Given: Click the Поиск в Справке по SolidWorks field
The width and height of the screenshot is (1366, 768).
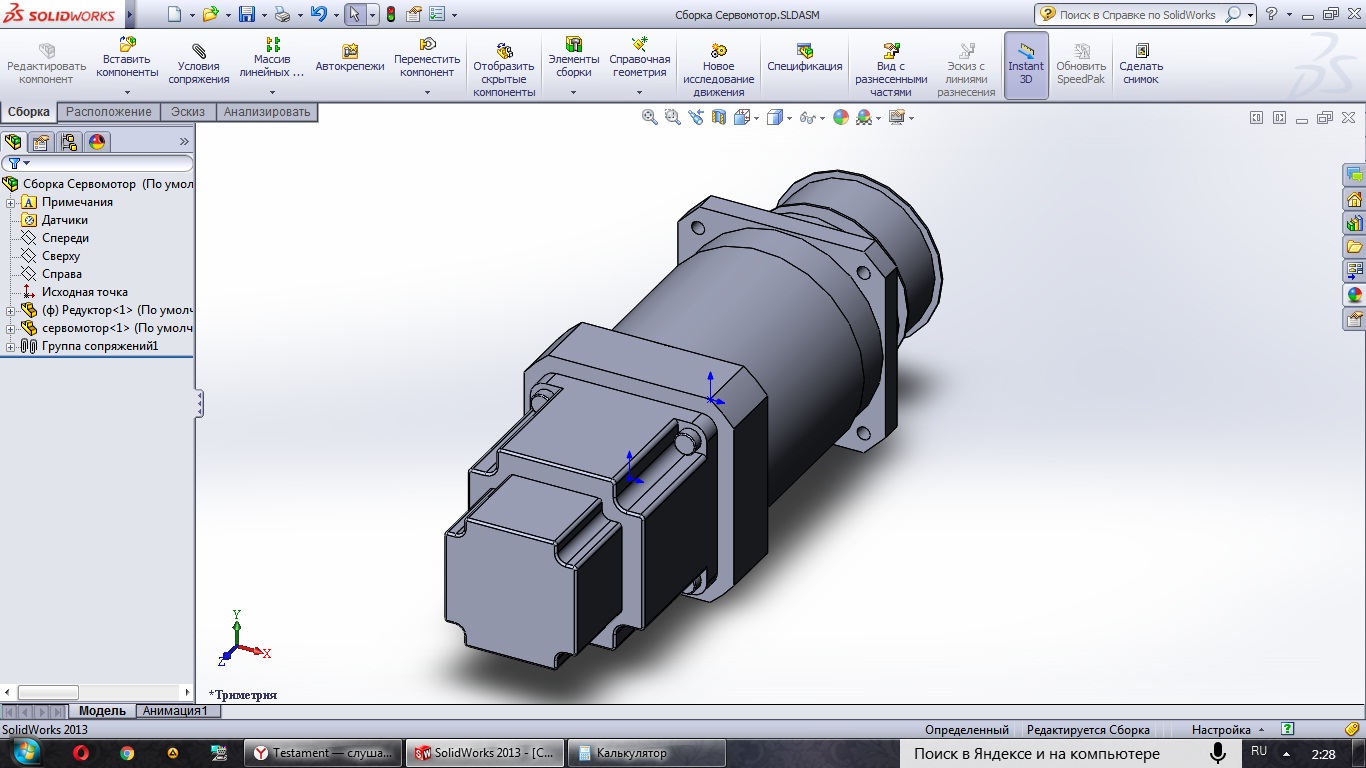Looking at the screenshot, I should (1137, 15).
